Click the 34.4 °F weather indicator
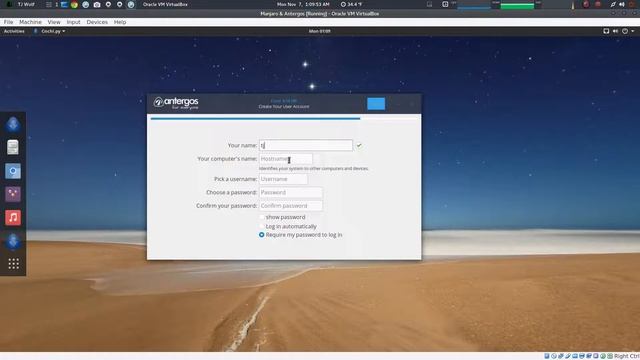Viewport: 640px width, 360px height. click(351, 4)
